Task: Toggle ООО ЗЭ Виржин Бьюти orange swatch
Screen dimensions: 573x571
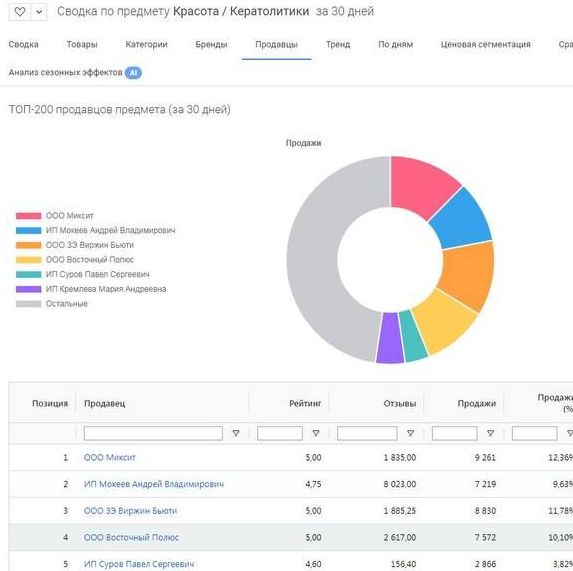Action: pos(29,245)
